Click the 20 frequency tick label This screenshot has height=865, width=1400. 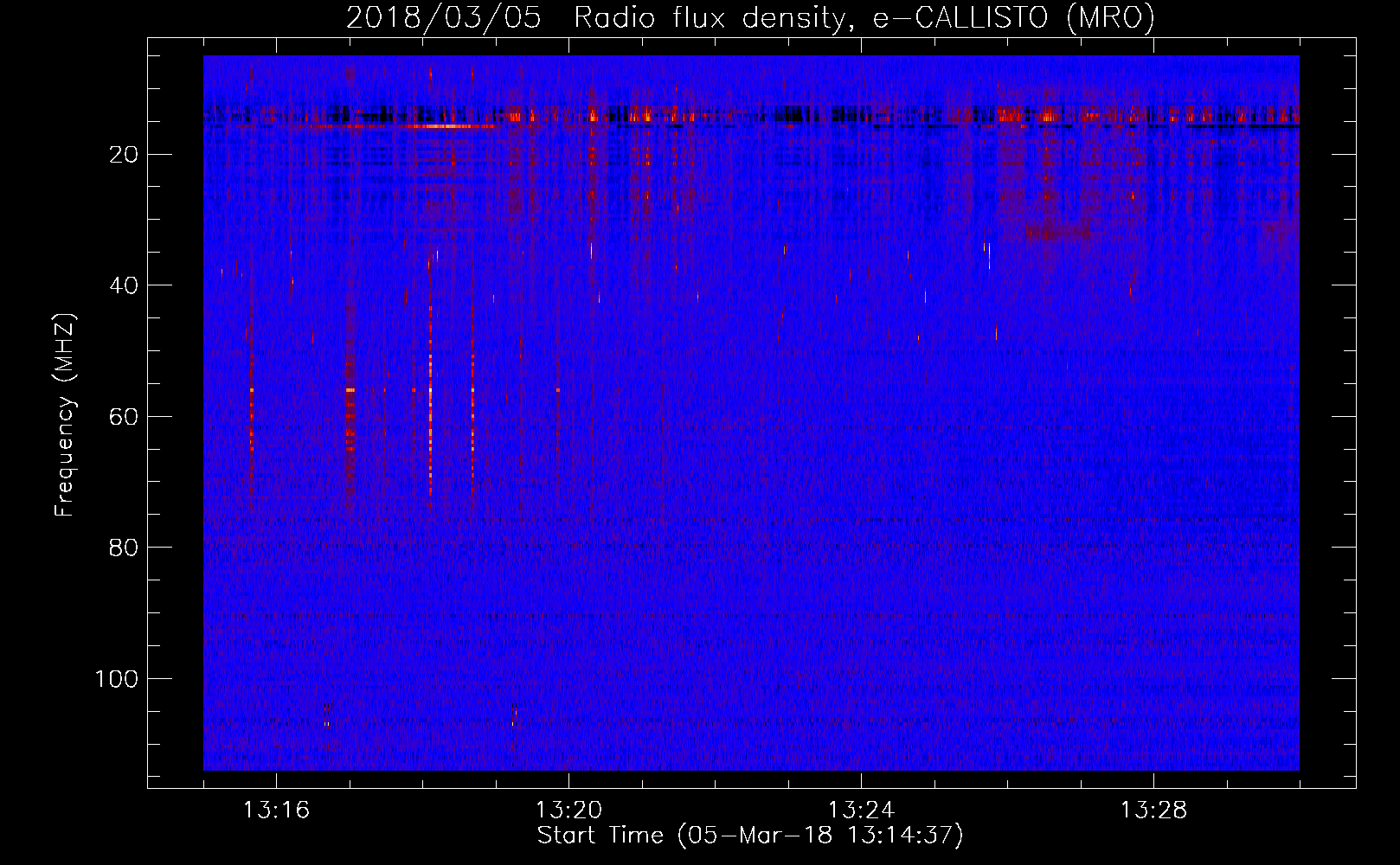[x=125, y=155]
